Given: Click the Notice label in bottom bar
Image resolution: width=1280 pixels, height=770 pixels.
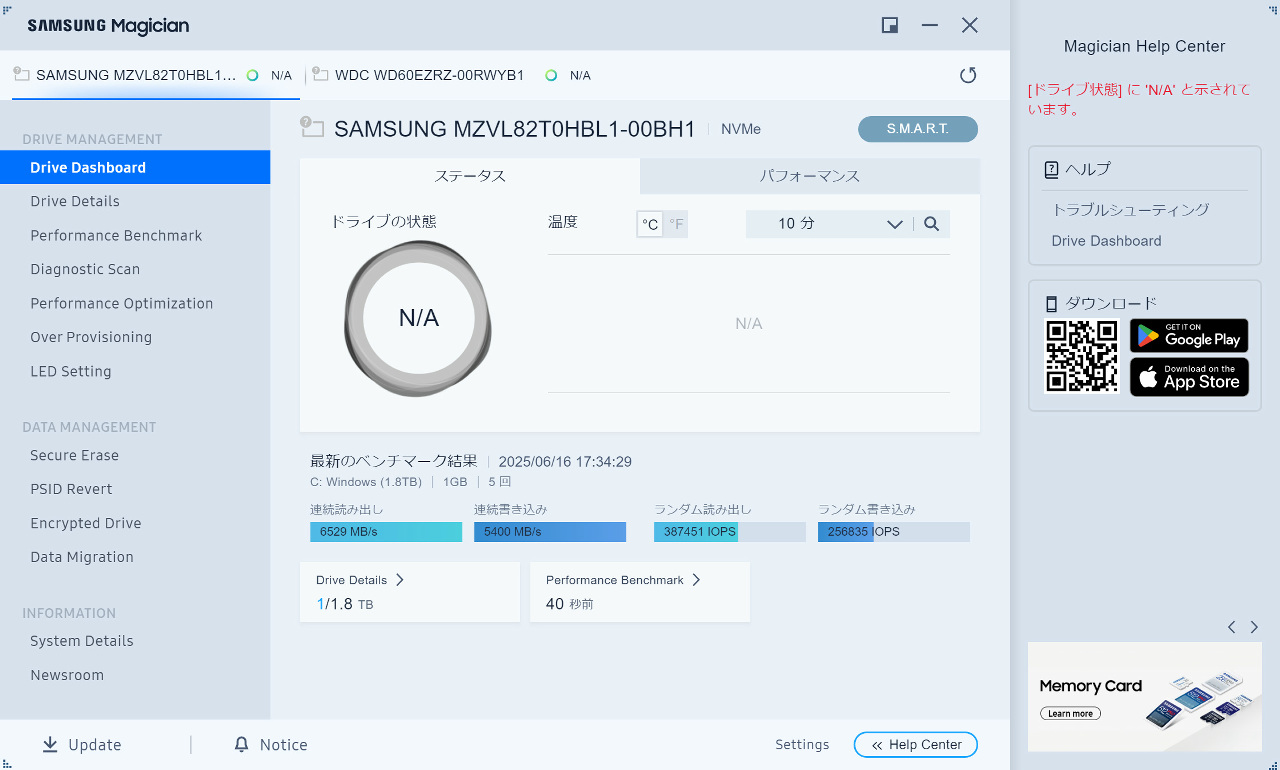Looking at the screenshot, I should 284,745.
